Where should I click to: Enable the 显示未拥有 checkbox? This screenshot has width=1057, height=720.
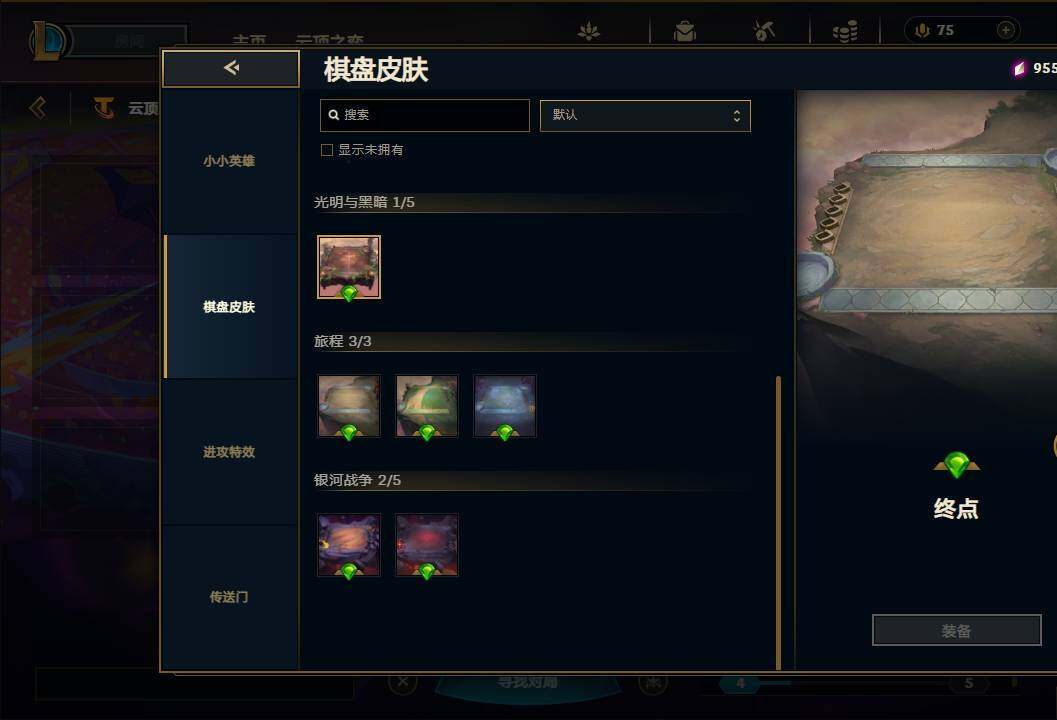click(327, 150)
